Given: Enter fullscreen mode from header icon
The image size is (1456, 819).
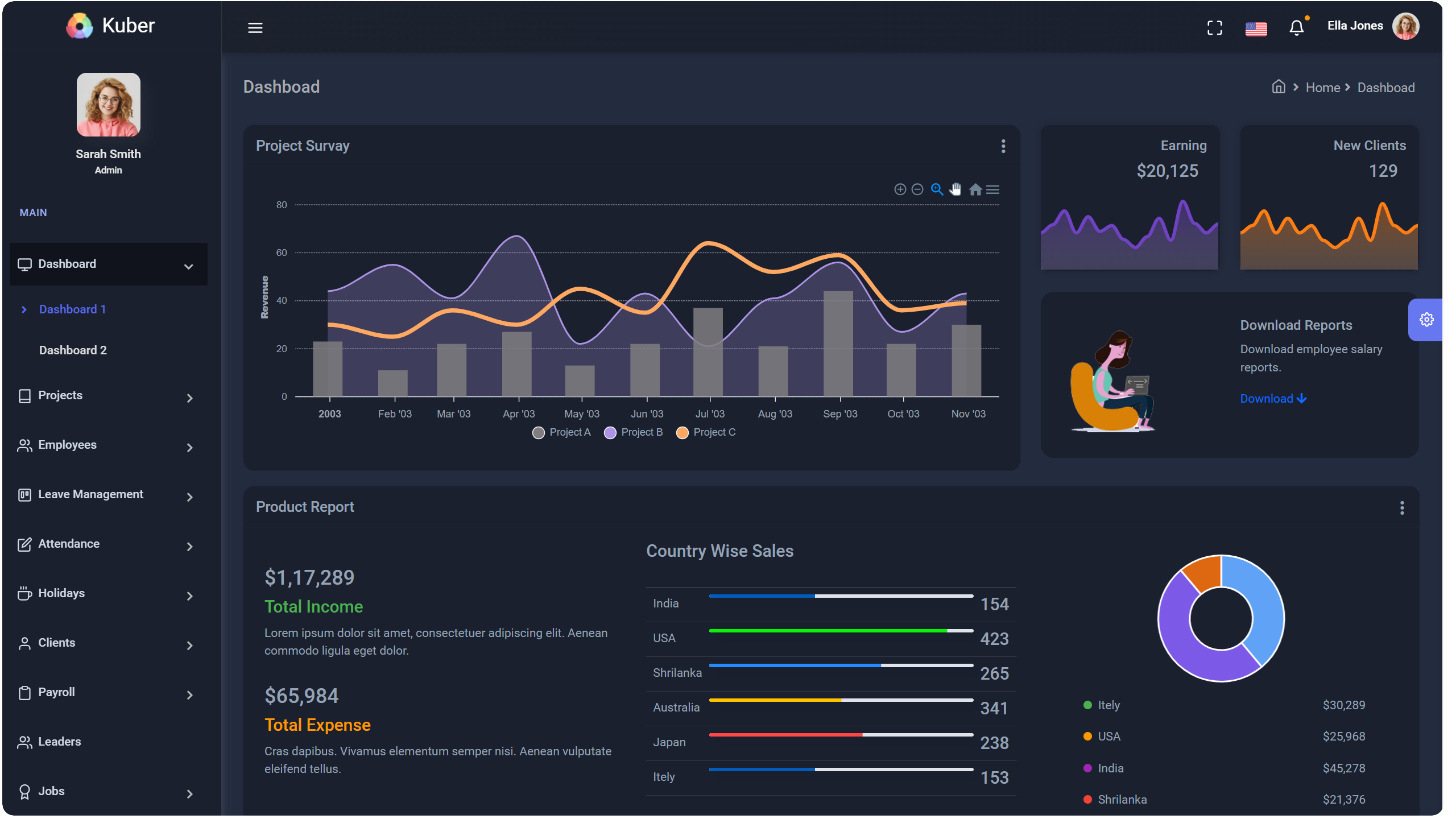Looking at the screenshot, I should [1214, 28].
